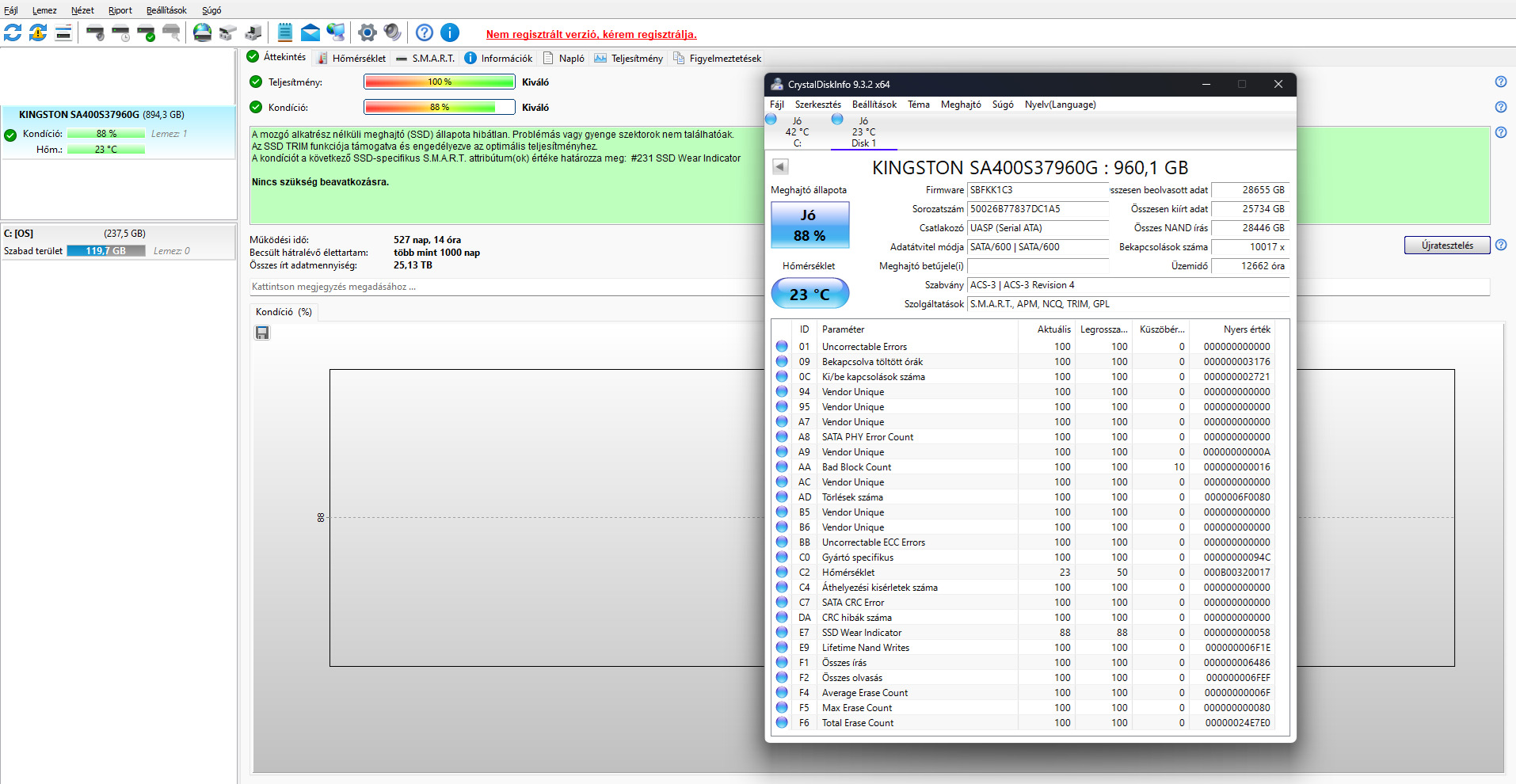Click the speaker toolbar icon
Viewport: 1516px width, 784px height.
pos(392,32)
